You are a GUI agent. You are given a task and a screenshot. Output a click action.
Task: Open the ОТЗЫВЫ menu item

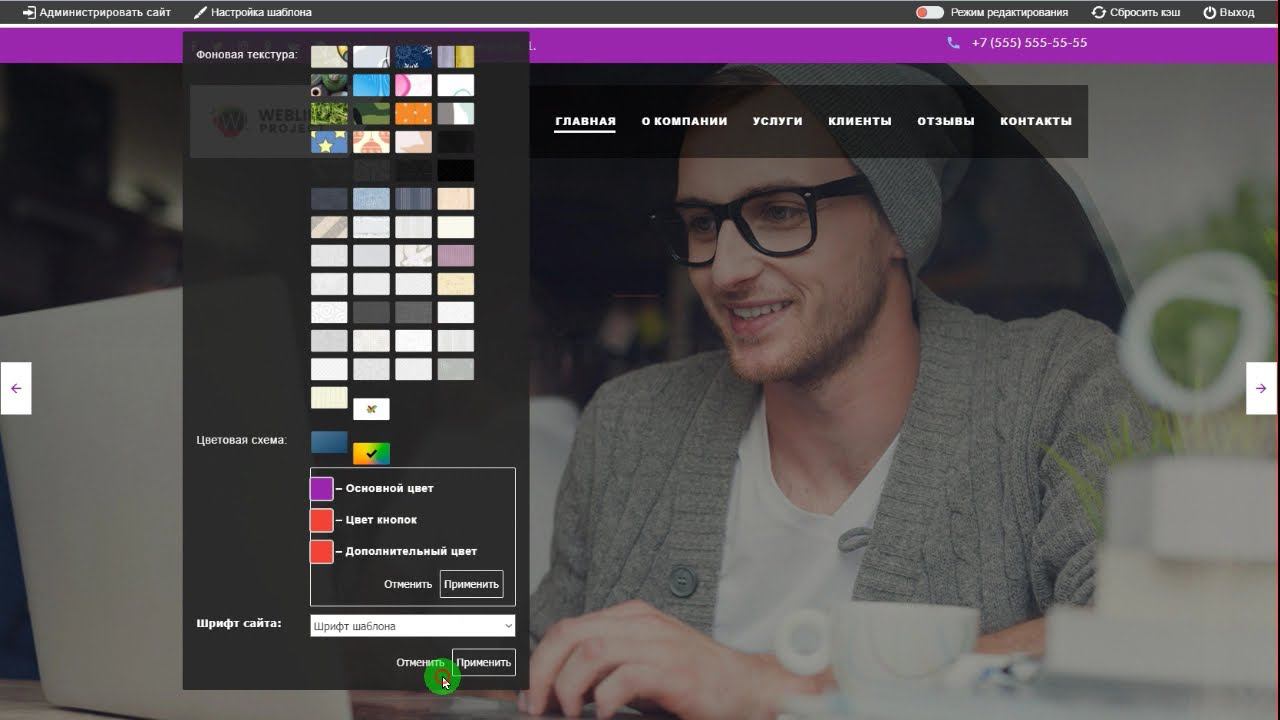[x=945, y=121]
